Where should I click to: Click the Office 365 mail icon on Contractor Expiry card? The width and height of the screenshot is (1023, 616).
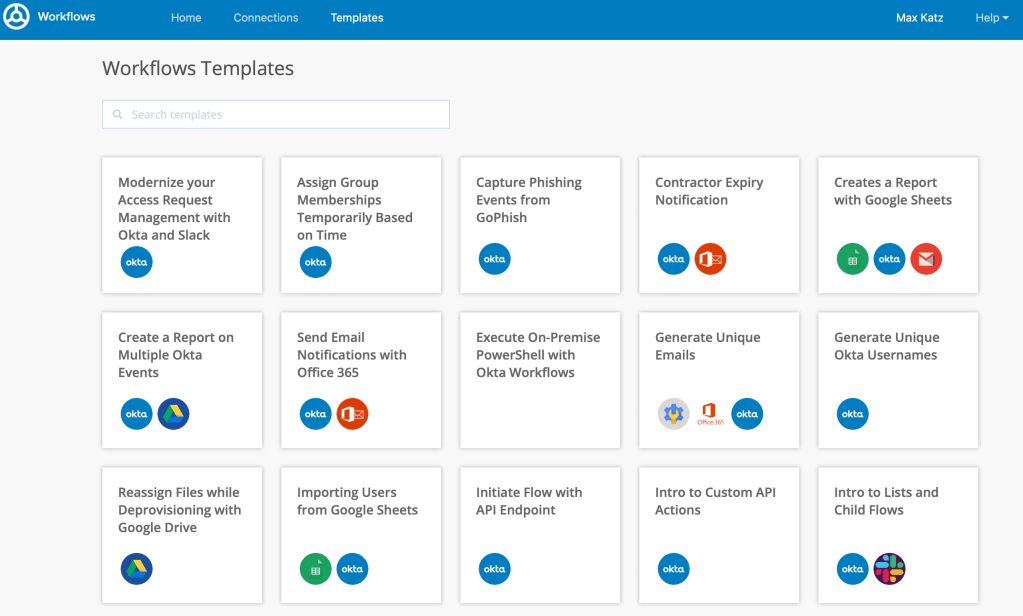[x=710, y=259]
